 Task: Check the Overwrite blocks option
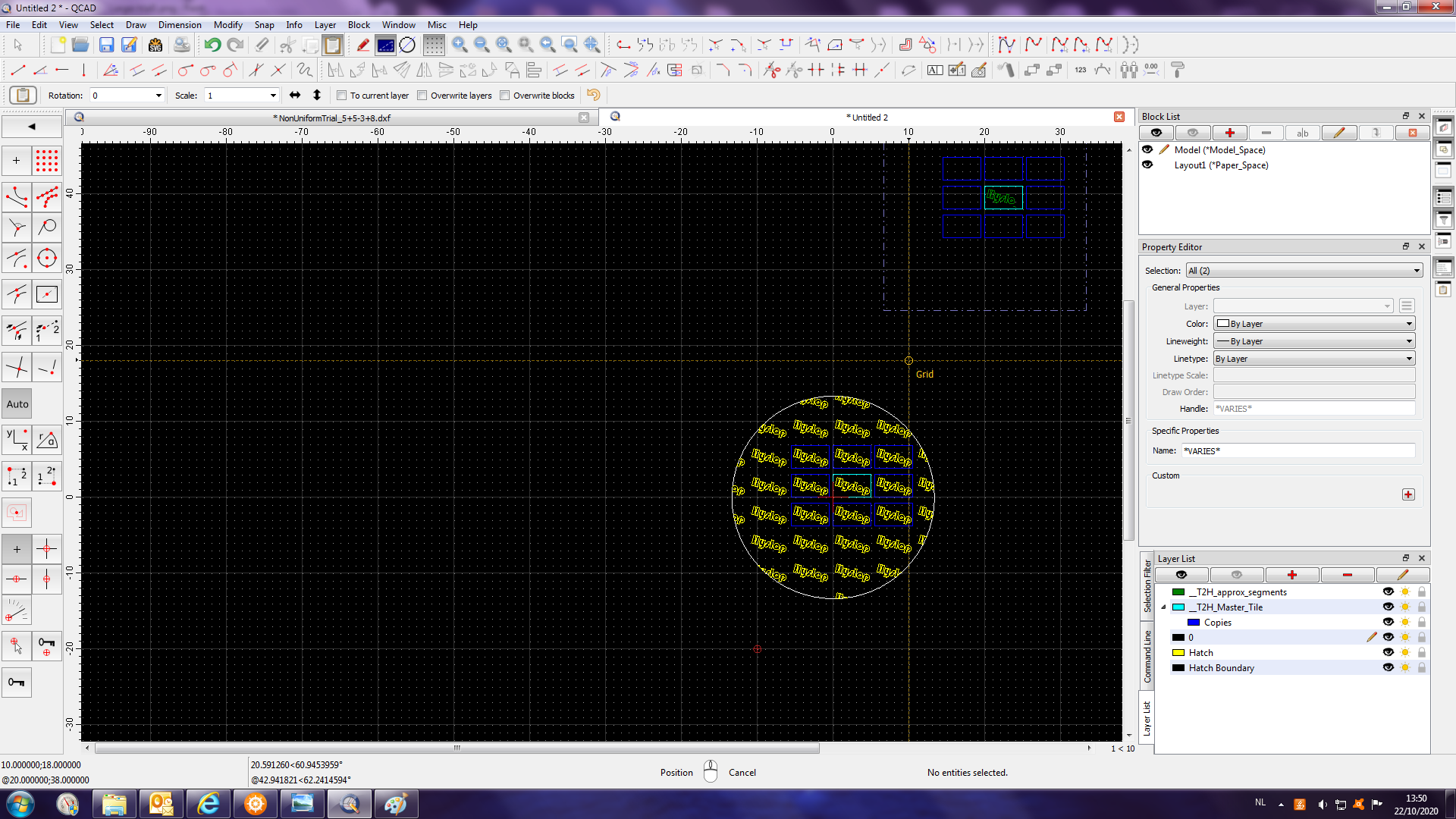pyautogui.click(x=505, y=96)
